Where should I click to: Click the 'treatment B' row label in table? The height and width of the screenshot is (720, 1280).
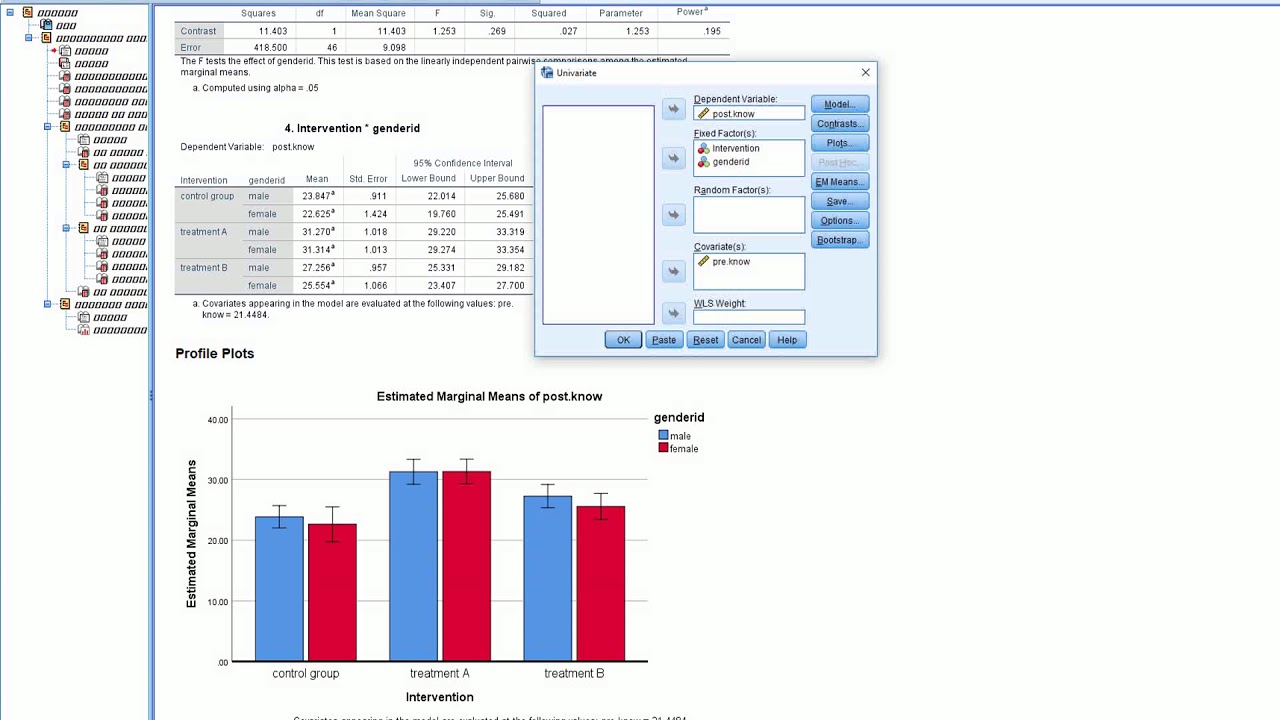pos(204,268)
